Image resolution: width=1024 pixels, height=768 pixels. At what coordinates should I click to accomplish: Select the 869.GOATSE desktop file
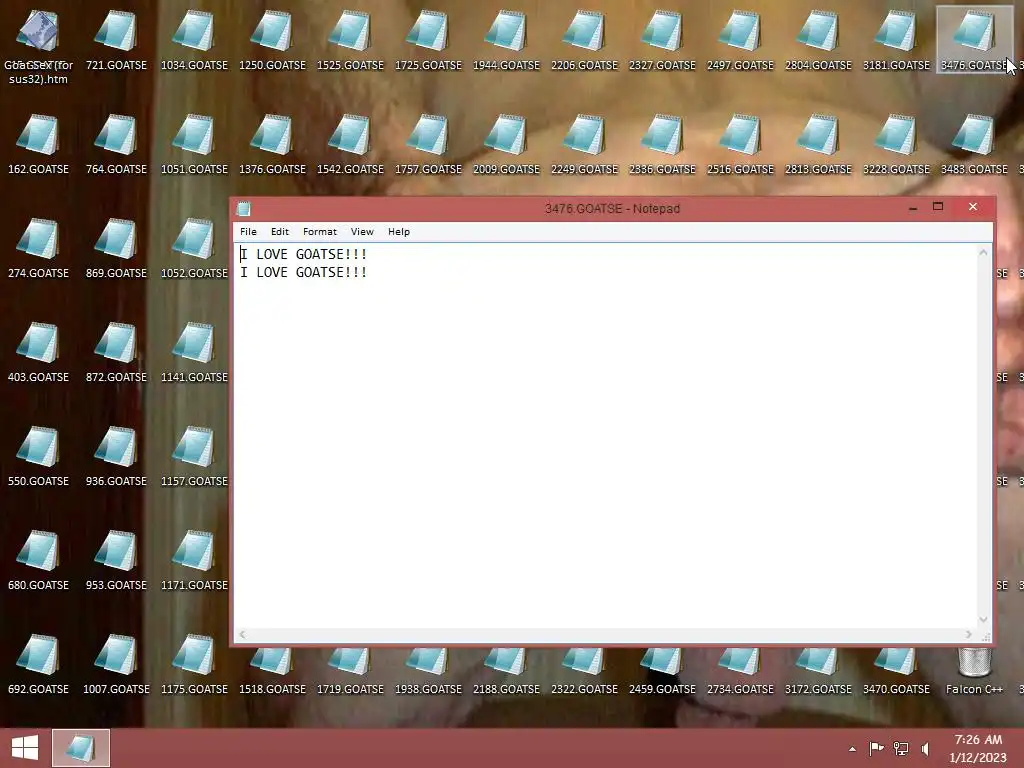(116, 248)
